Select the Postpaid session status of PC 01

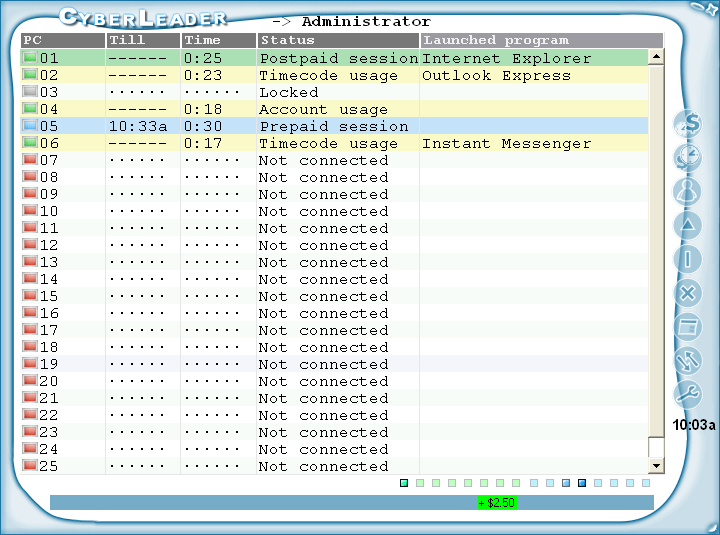339,58
